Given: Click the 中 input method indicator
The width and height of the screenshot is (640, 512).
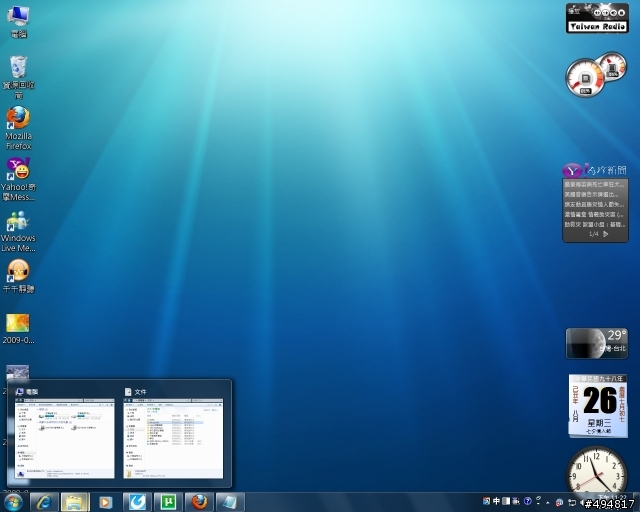Looking at the screenshot, I should click(496, 501).
